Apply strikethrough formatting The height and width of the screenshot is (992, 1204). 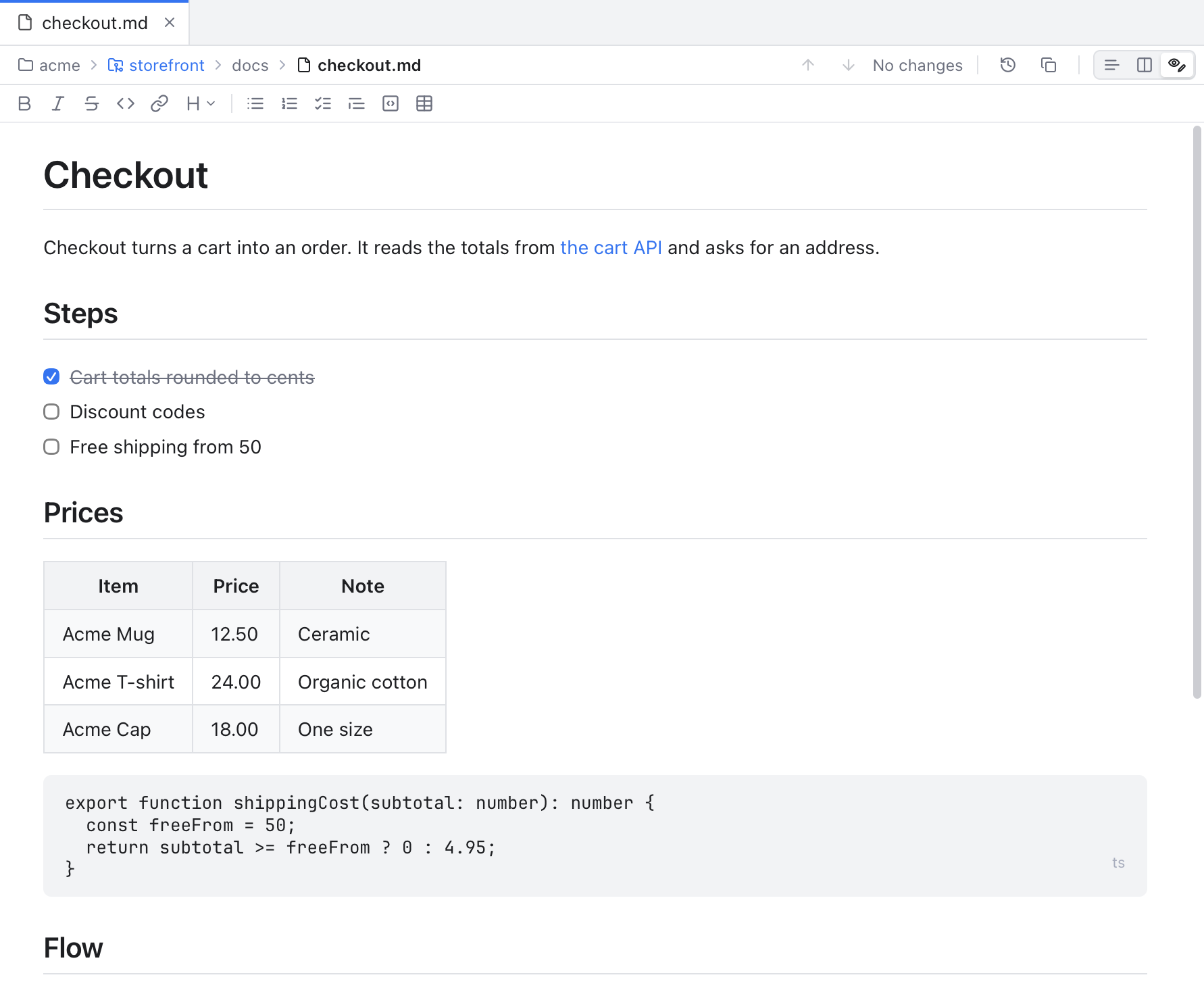coord(92,103)
